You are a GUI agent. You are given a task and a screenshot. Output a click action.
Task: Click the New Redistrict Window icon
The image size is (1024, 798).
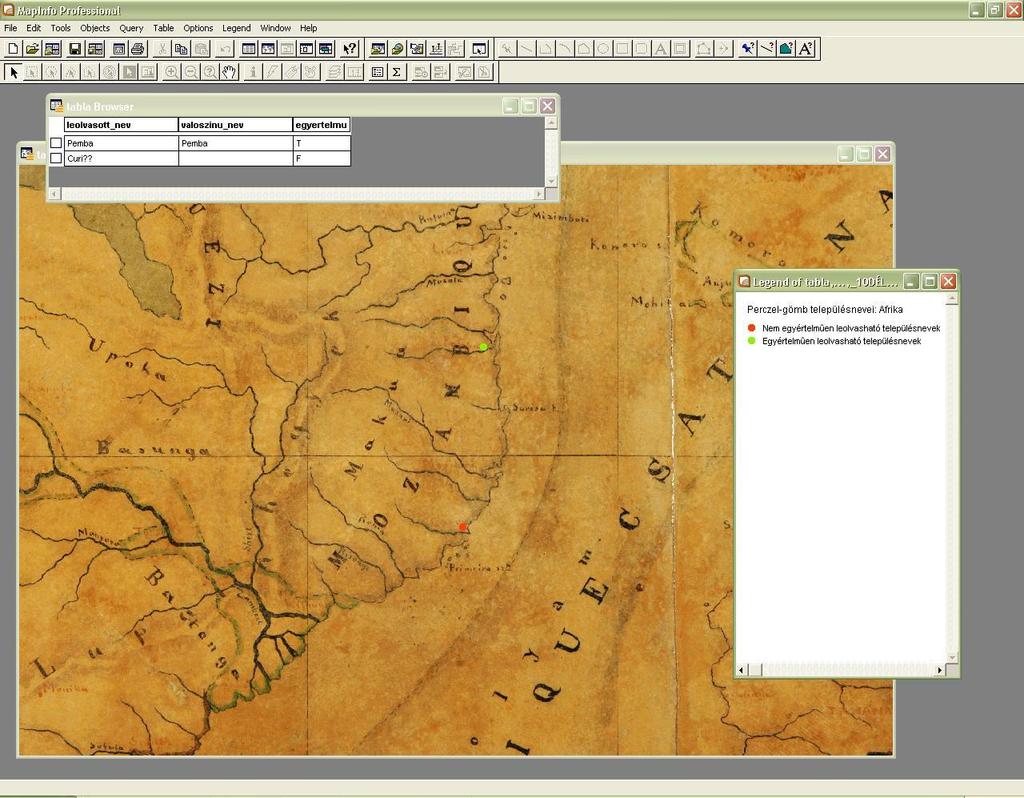pos(326,49)
